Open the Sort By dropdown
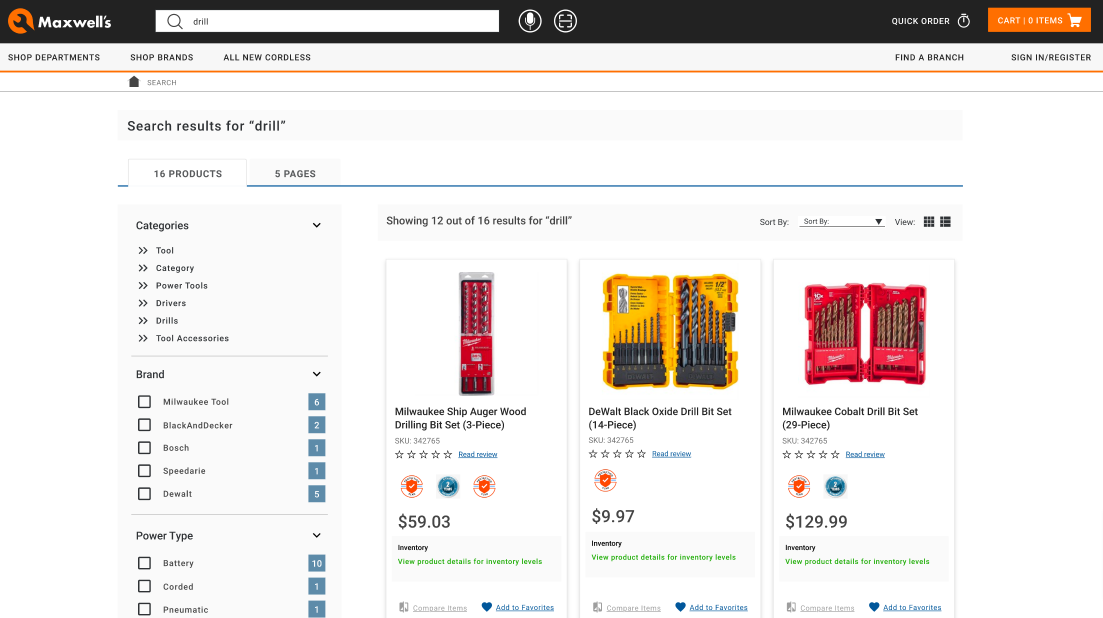Image resolution: width=1103 pixels, height=618 pixels. coord(842,221)
